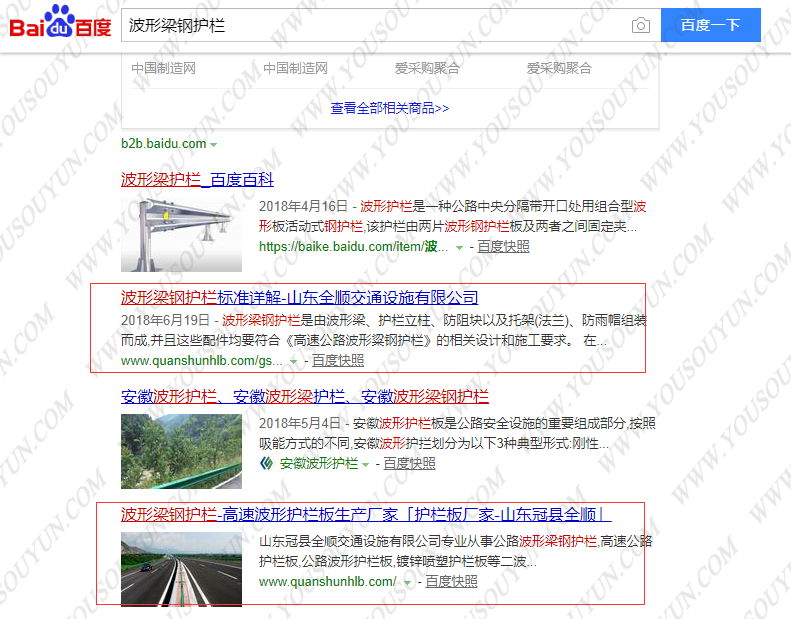Viewport: 791px width, 619px height.
Task: Open baike.baidu.com/item URL link
Action: 353,247
